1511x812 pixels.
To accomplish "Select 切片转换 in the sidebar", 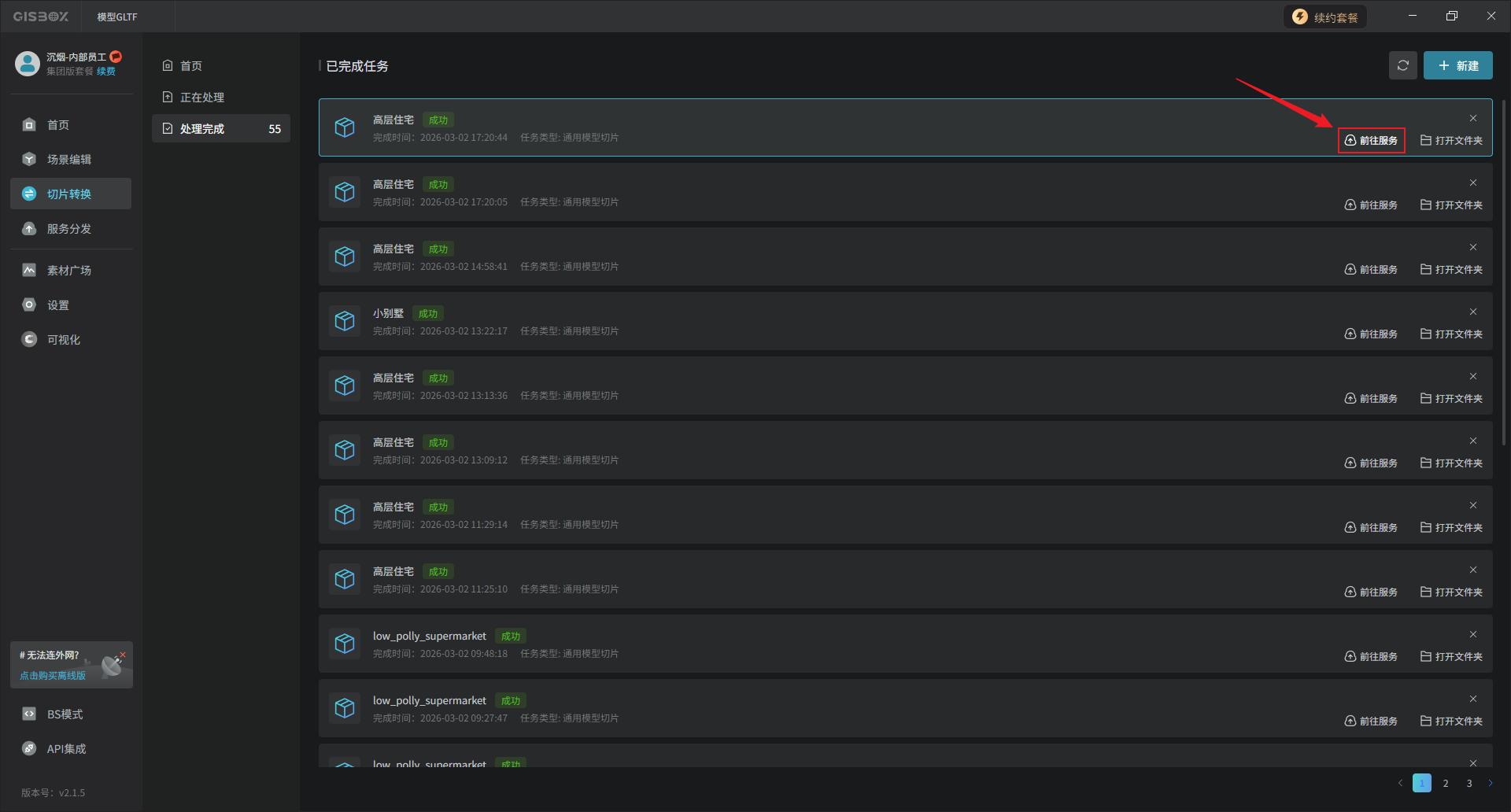I will [x=69, y=194].
